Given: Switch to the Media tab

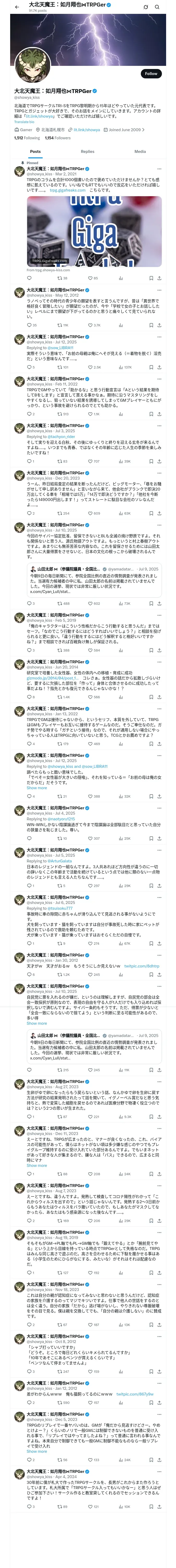Looking at the screenshot, I should (x=140, y=152).
